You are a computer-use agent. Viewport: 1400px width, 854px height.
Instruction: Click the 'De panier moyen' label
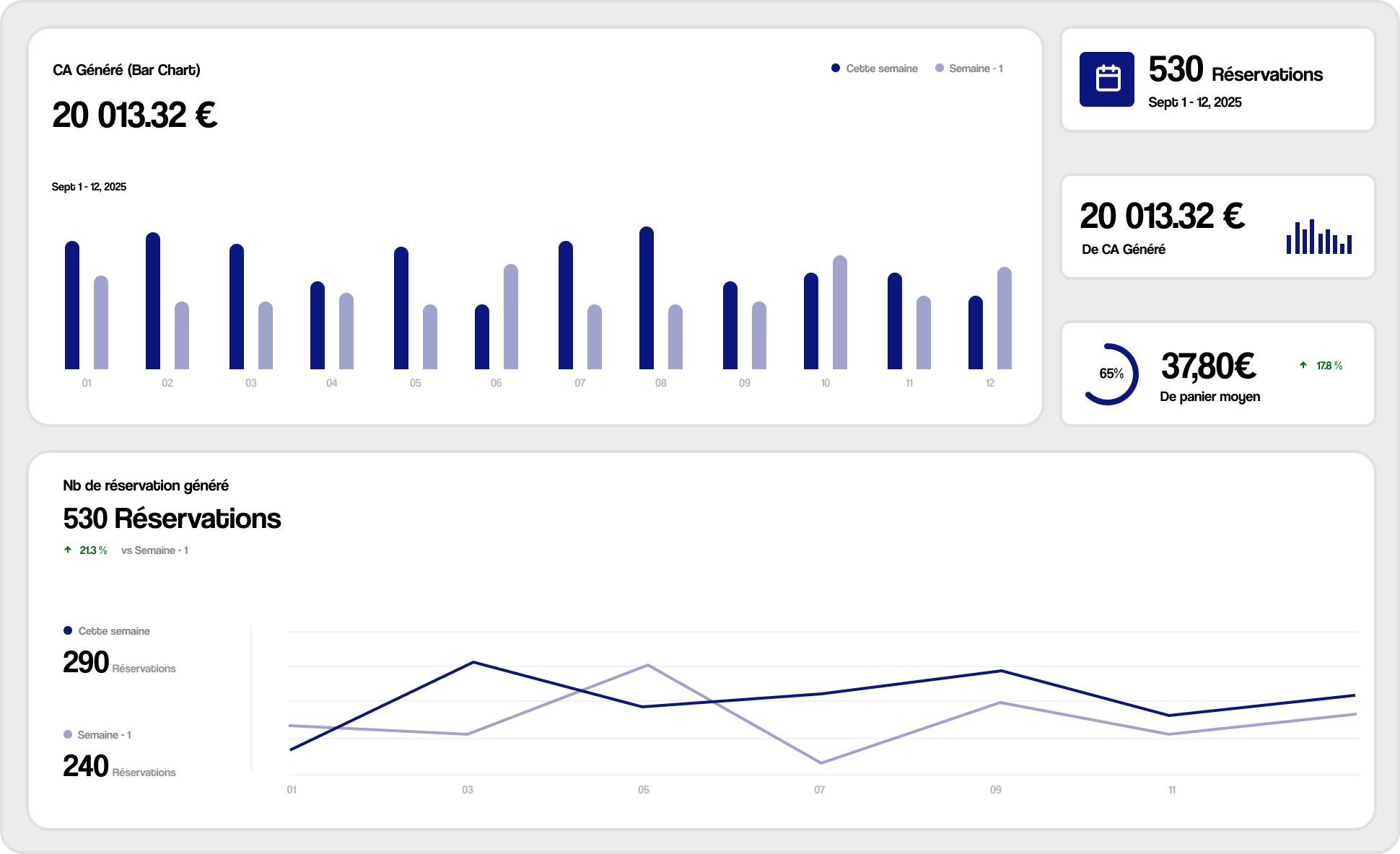(x=1210, y=397)
